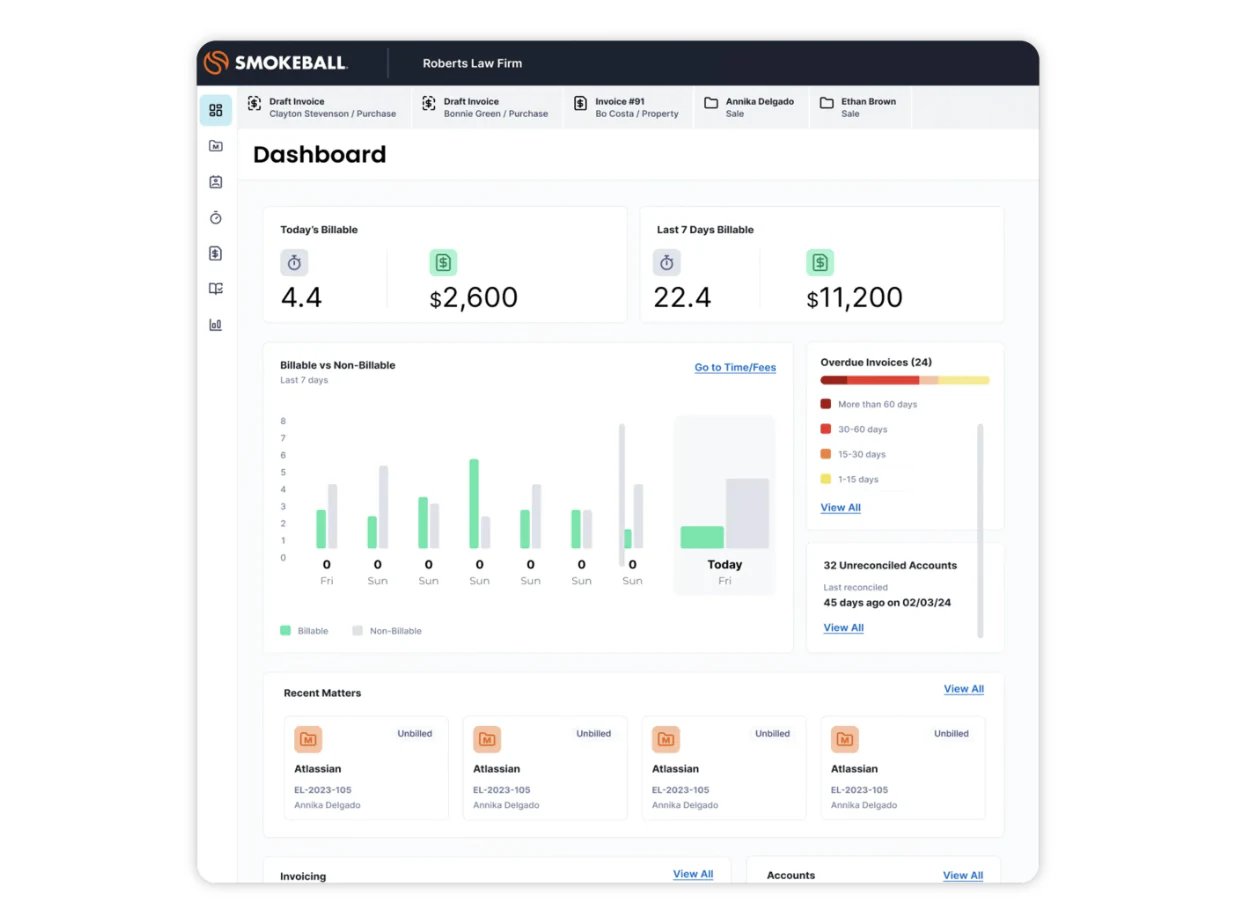Screen dimensions: 1234x920
Task: Click the $2,600 billable amount
Action: (x=474, y=297)
